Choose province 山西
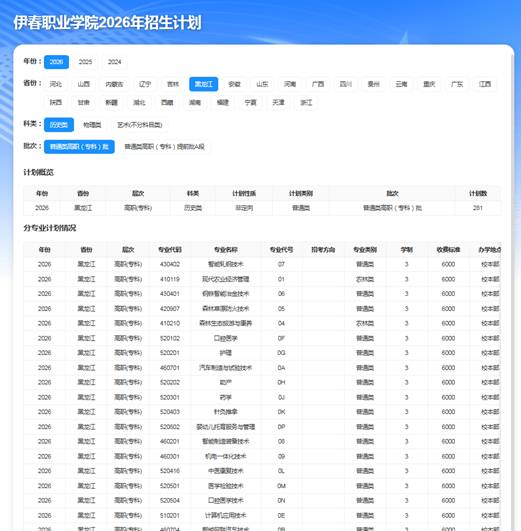Viewport: 521px width, 531px height. click(84, 84)
